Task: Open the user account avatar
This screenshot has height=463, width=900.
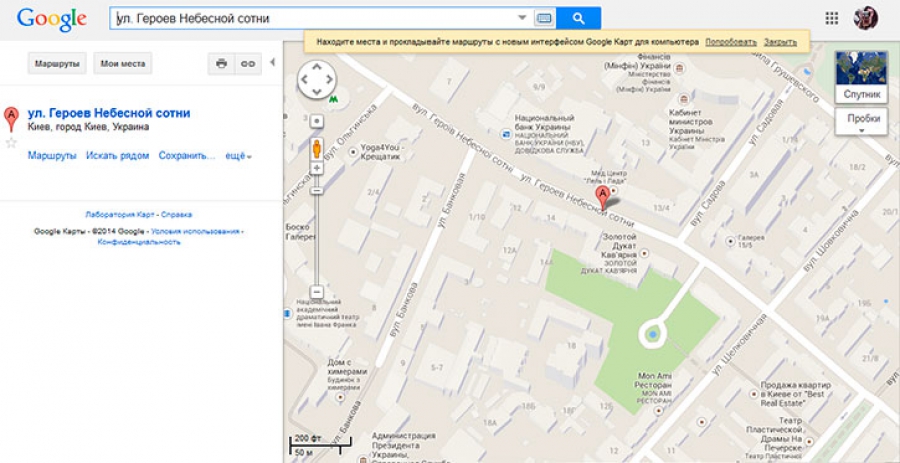Action: (x=866, y=18)
